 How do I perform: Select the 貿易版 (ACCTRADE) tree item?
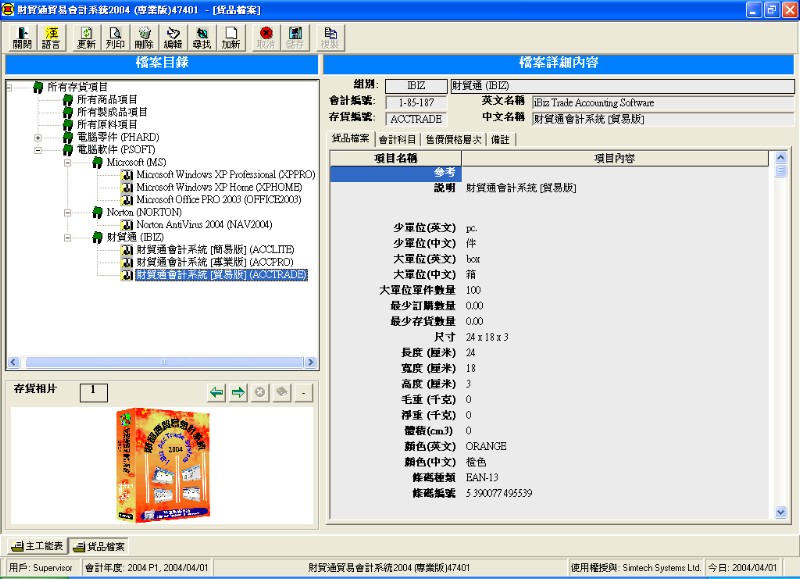click(221, 274)
